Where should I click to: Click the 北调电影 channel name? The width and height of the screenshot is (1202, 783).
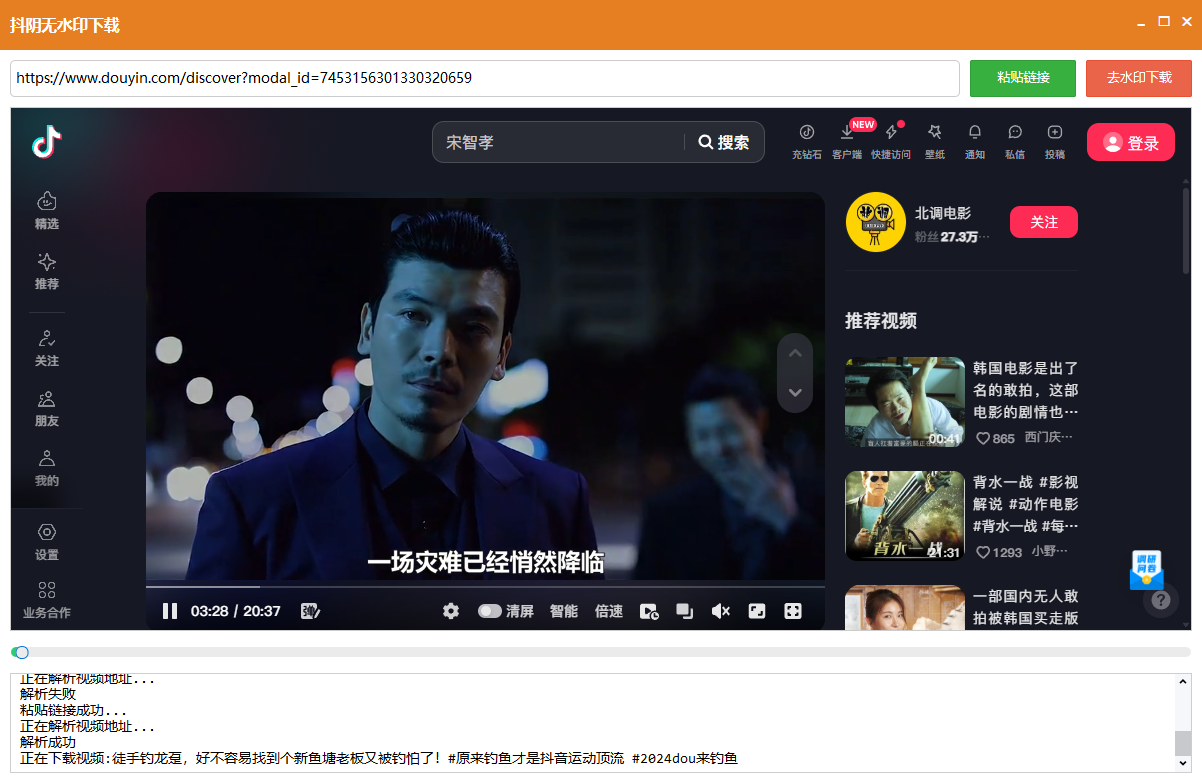pyautogui.click(x=942, y=213)
